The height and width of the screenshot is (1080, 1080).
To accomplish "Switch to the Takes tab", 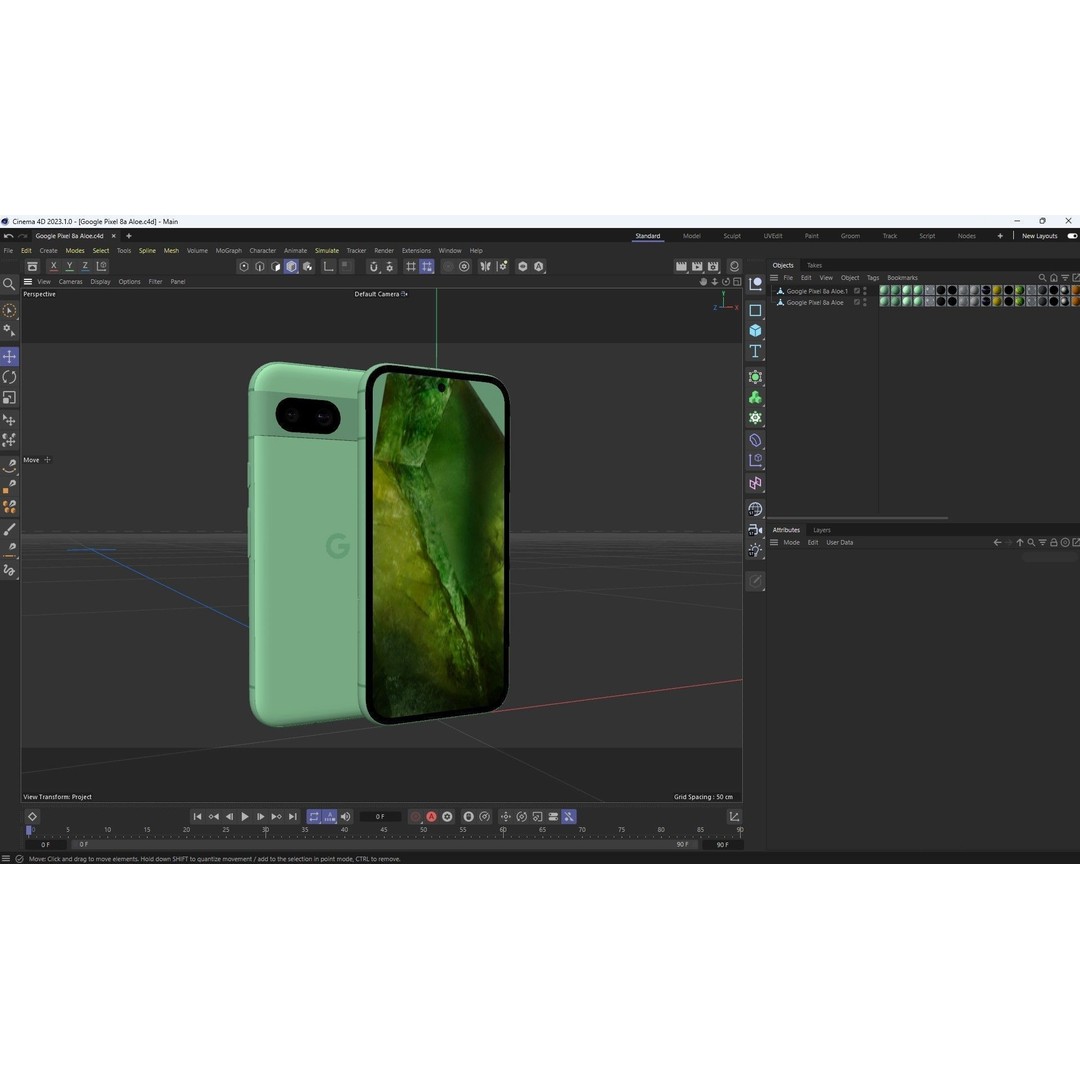I will click(814, 265).
